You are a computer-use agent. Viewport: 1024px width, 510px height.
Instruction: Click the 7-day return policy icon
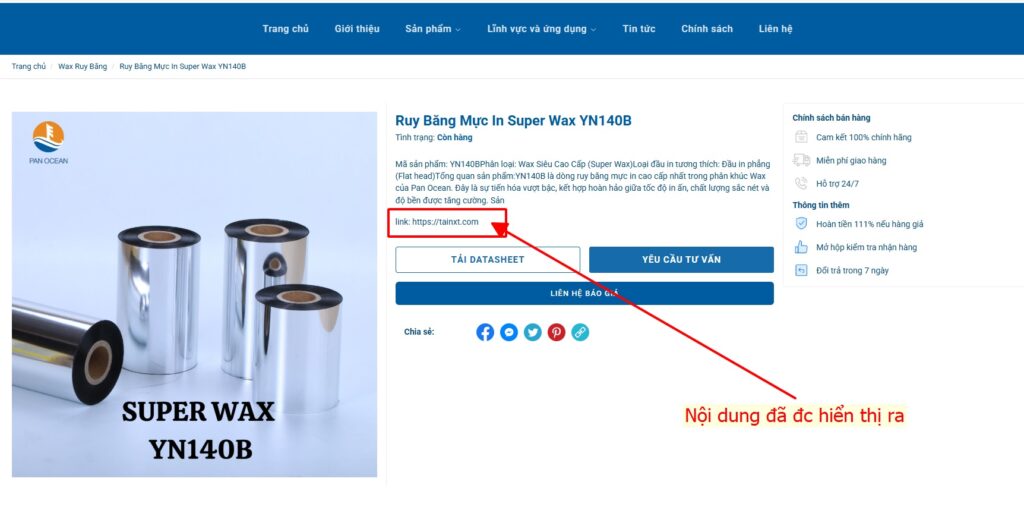pos(801,270)
